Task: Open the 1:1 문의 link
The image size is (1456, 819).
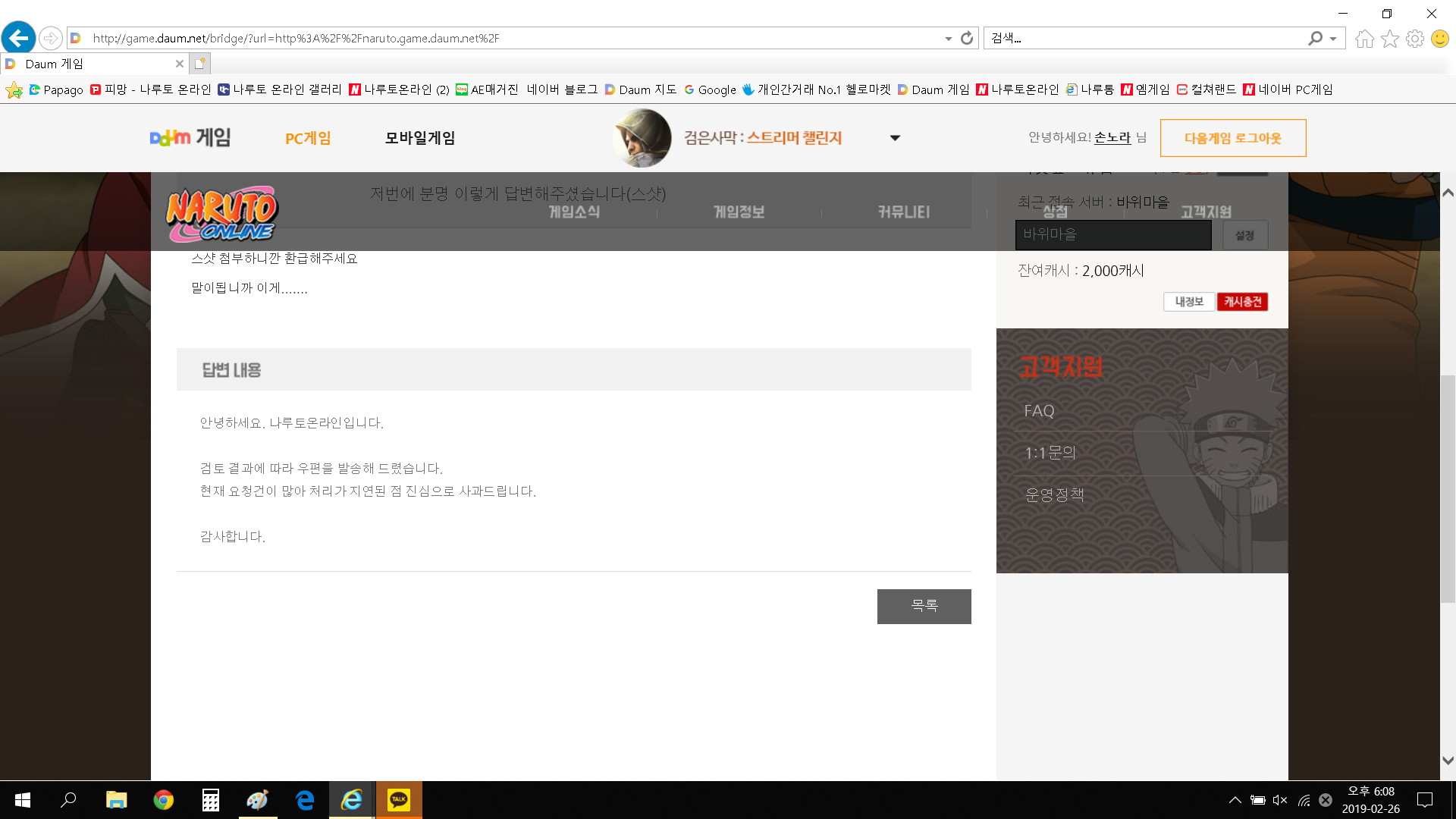Action: 1050,453
